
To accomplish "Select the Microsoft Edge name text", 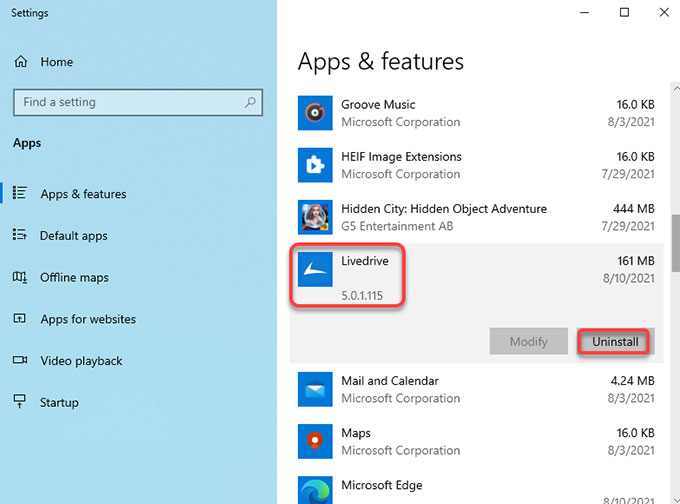I will (382, 485).
